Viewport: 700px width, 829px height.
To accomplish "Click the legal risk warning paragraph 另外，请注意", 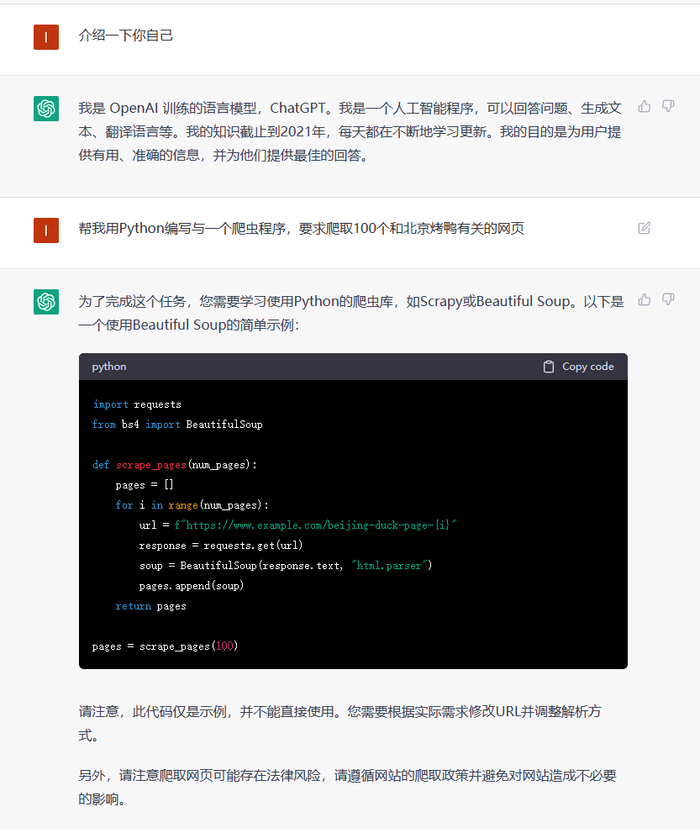I will tap(347, 787).
